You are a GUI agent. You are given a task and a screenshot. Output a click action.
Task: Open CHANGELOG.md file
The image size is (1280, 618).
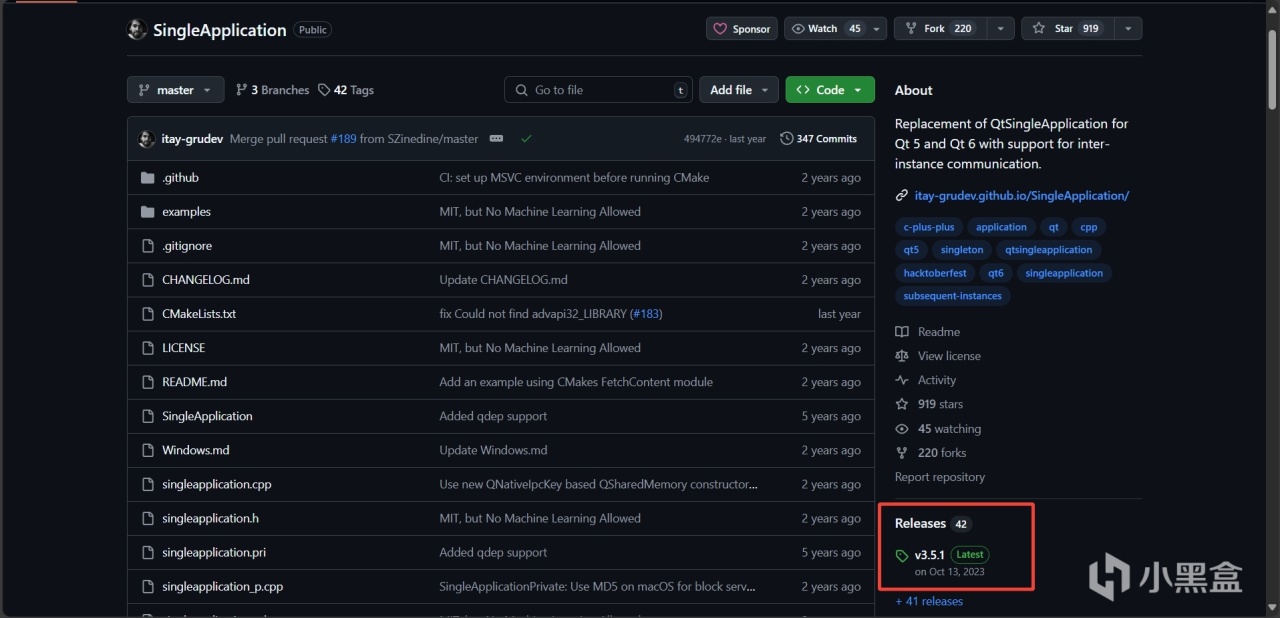click(206, 280)
